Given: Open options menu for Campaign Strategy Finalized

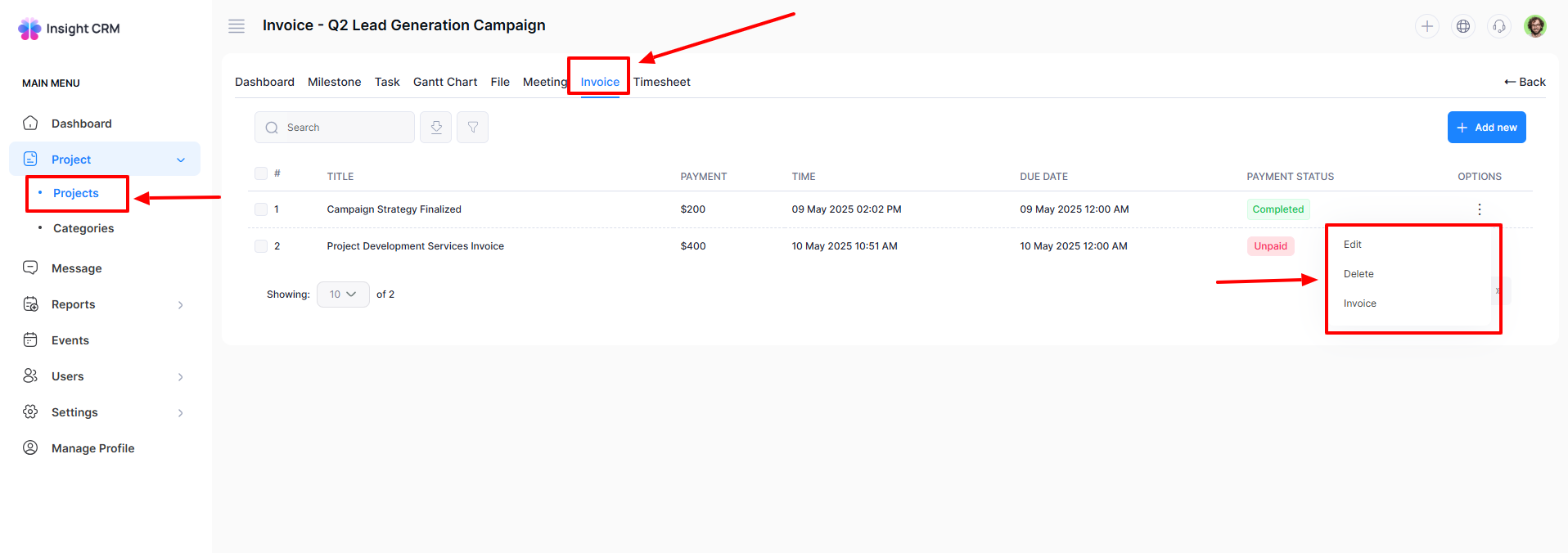Looking at the screenshot, I should point(1479,209).
